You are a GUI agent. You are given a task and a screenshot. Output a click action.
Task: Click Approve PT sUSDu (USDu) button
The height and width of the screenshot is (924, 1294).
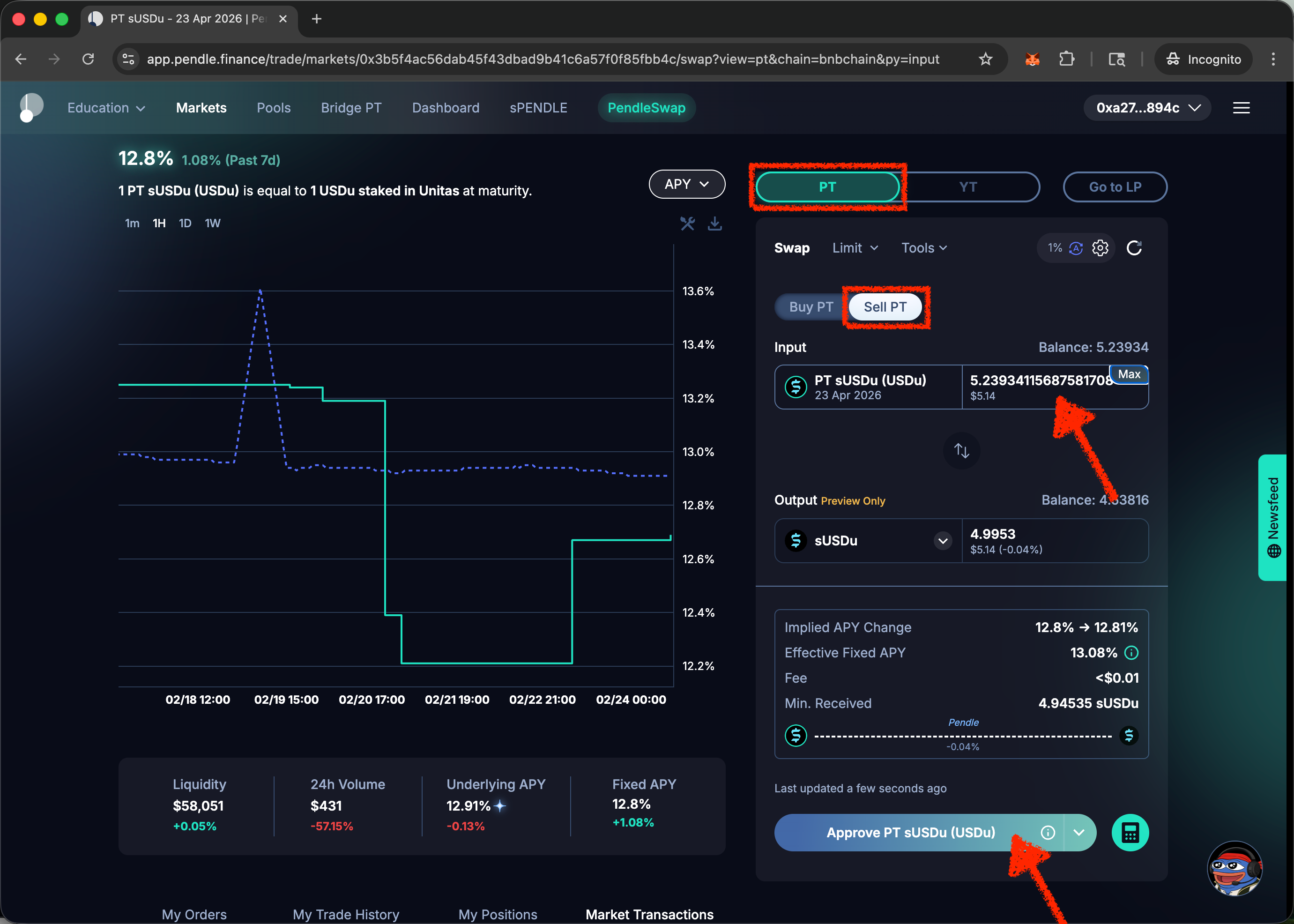point(910,832)
